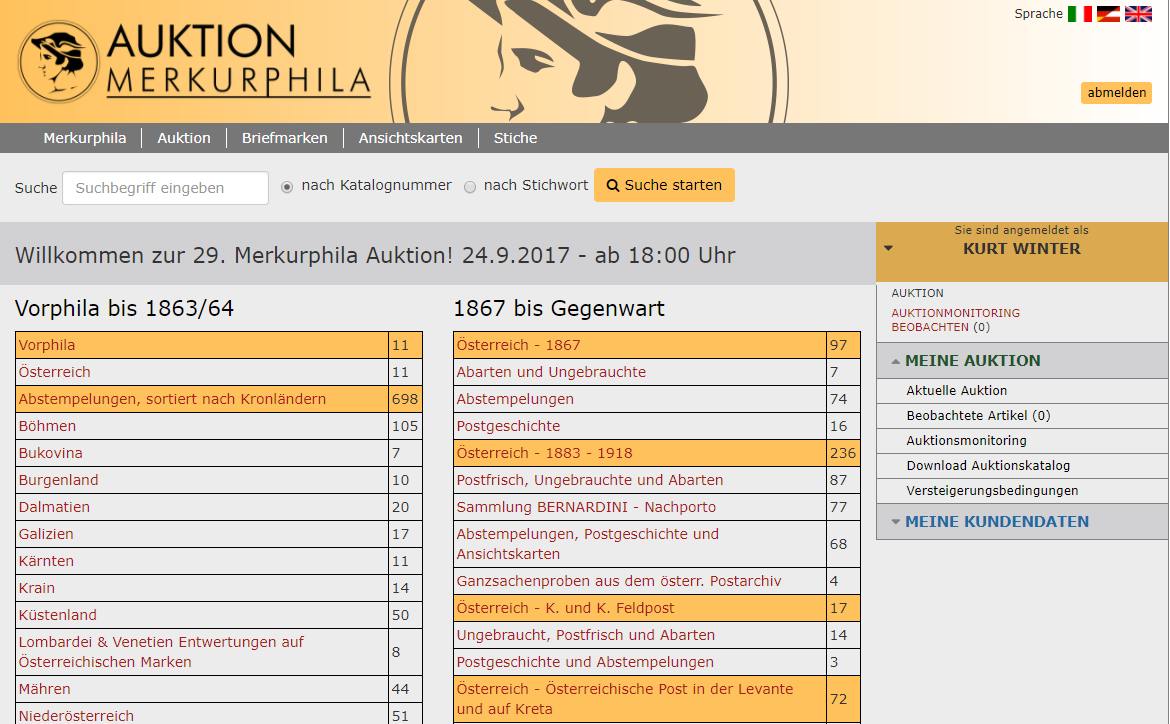Click the abmelden logout button

1116,93
